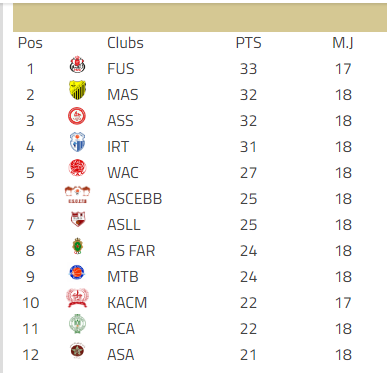This screenshot has width=387, height=373.
Task: Click the yellow MAS club crest
Action: pos(77,90)
